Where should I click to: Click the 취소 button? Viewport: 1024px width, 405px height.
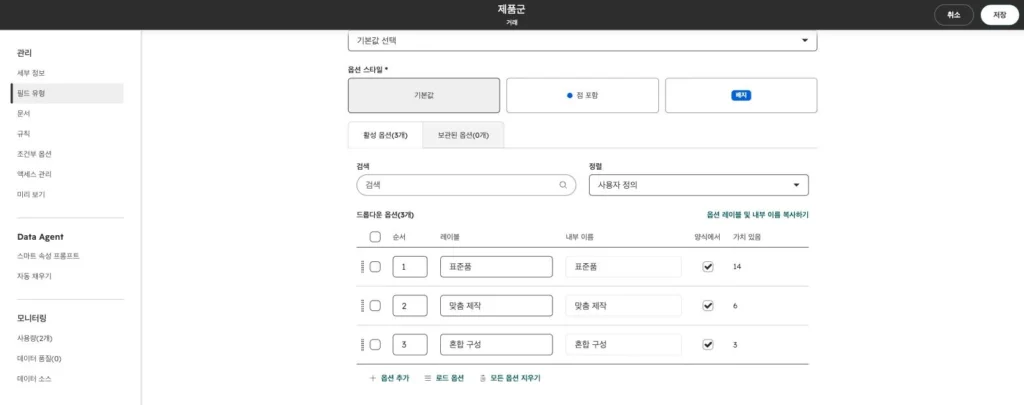point(953,15)
